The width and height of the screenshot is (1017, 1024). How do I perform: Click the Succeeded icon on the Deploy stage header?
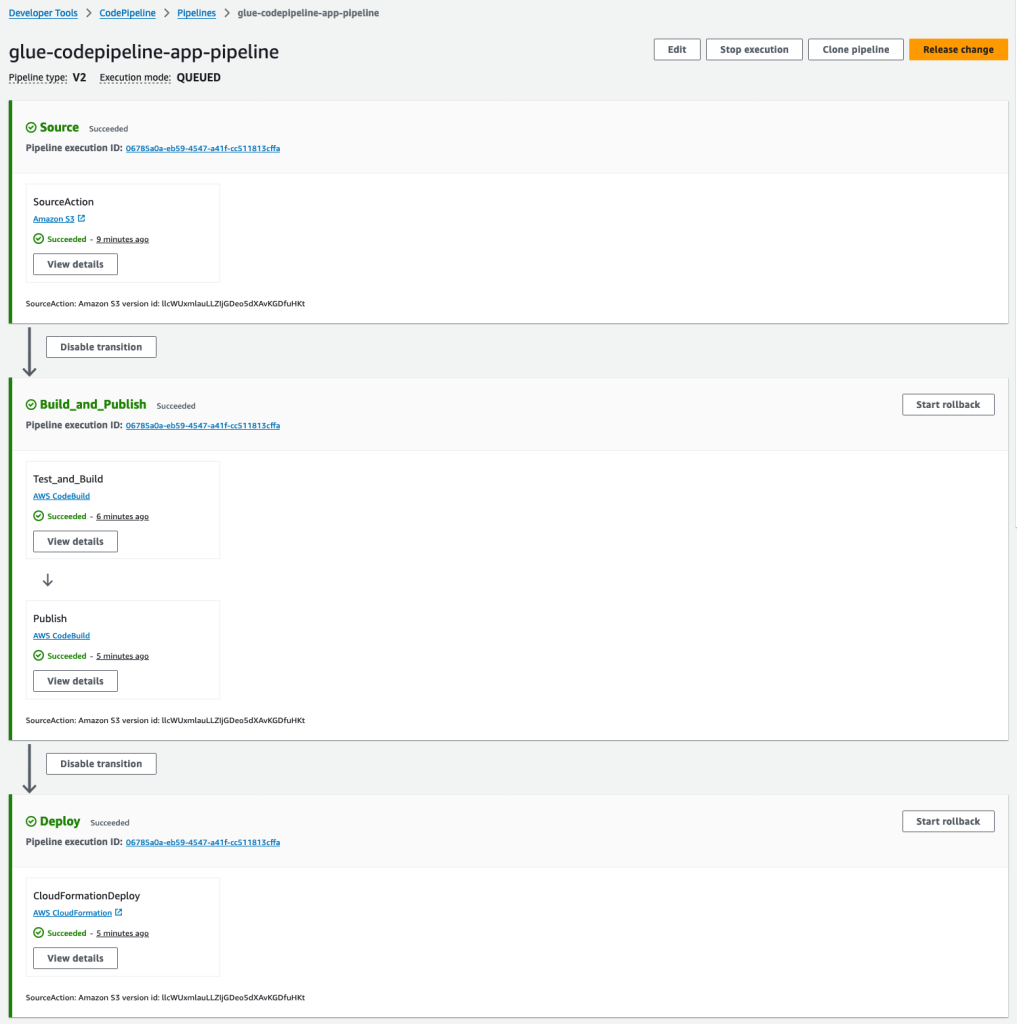click(x=30, y=821)
